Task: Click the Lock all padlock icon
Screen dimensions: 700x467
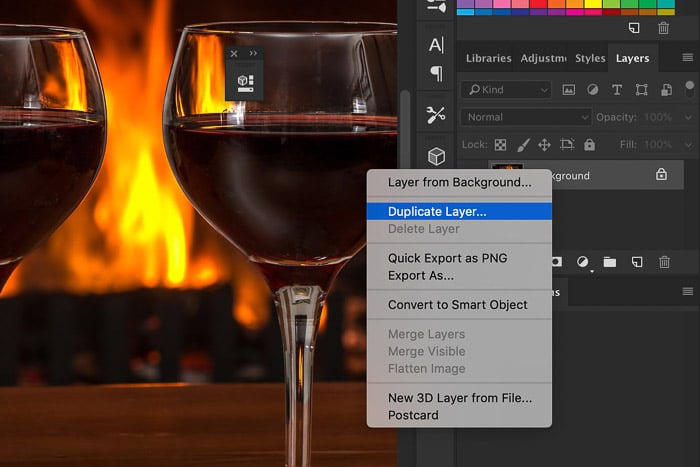Action: tap(589, 144)
